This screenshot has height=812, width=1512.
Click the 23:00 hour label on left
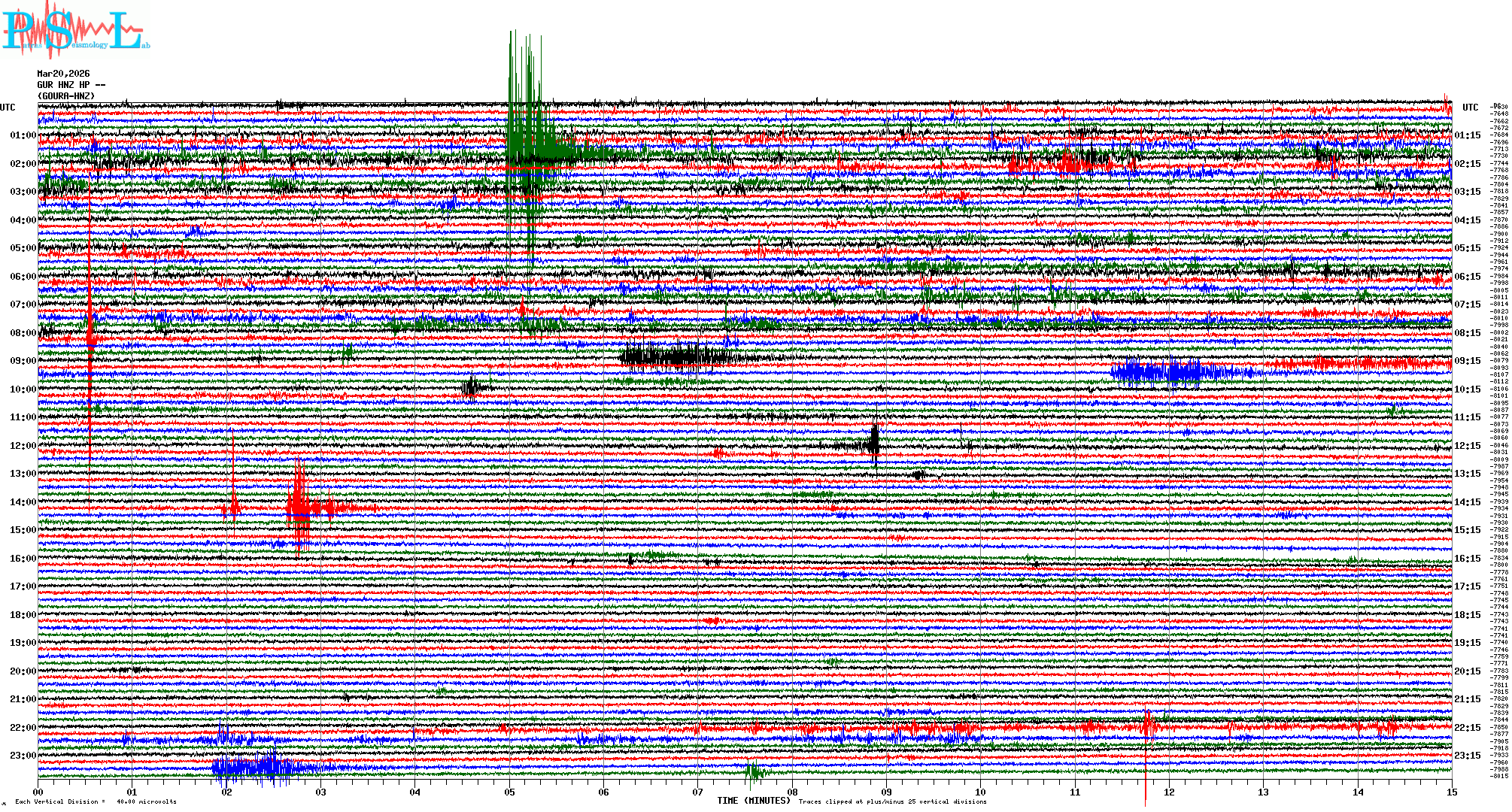pos(23,756)
